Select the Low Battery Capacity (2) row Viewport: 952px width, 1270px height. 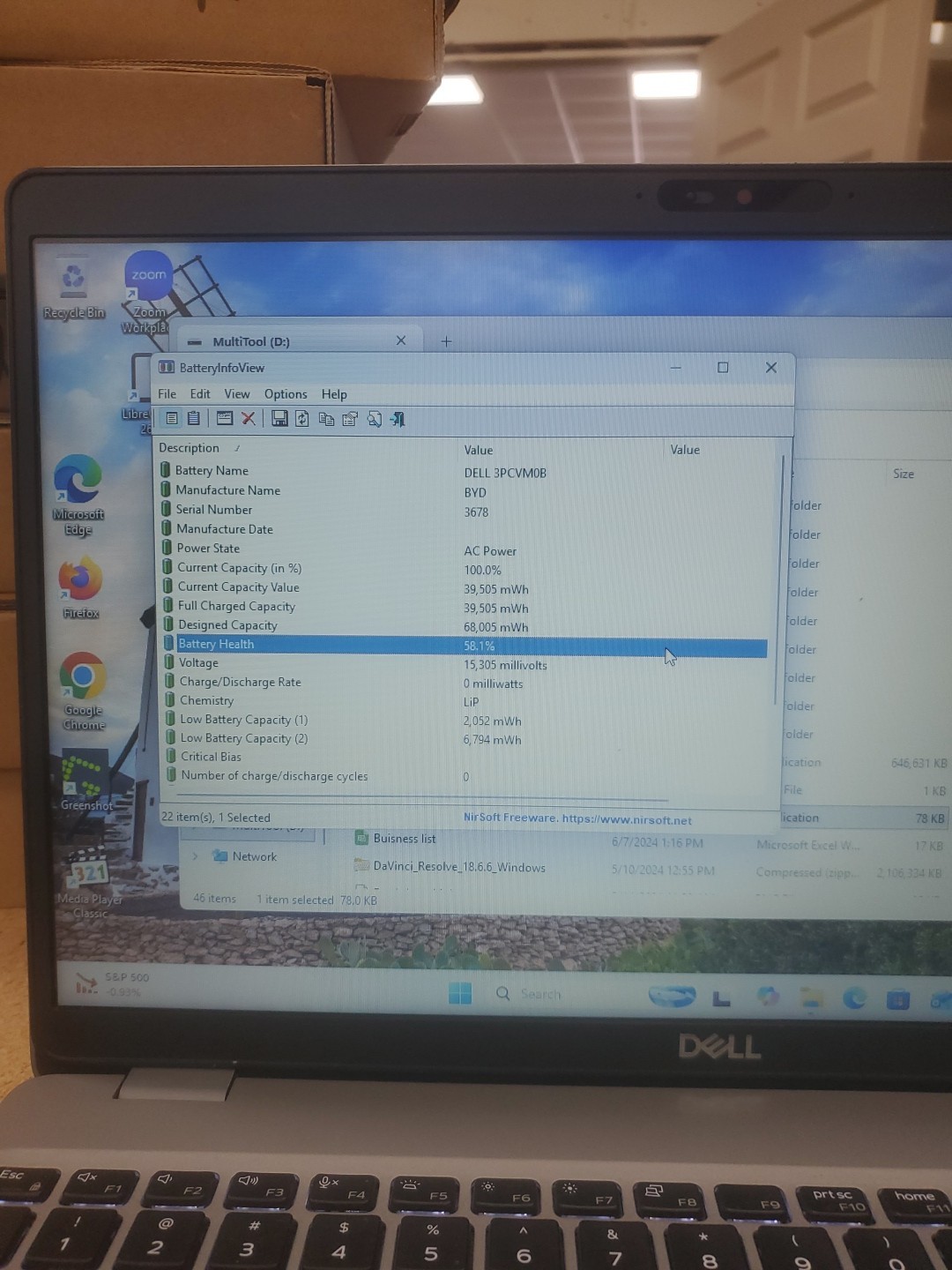(x=464, y=739)
